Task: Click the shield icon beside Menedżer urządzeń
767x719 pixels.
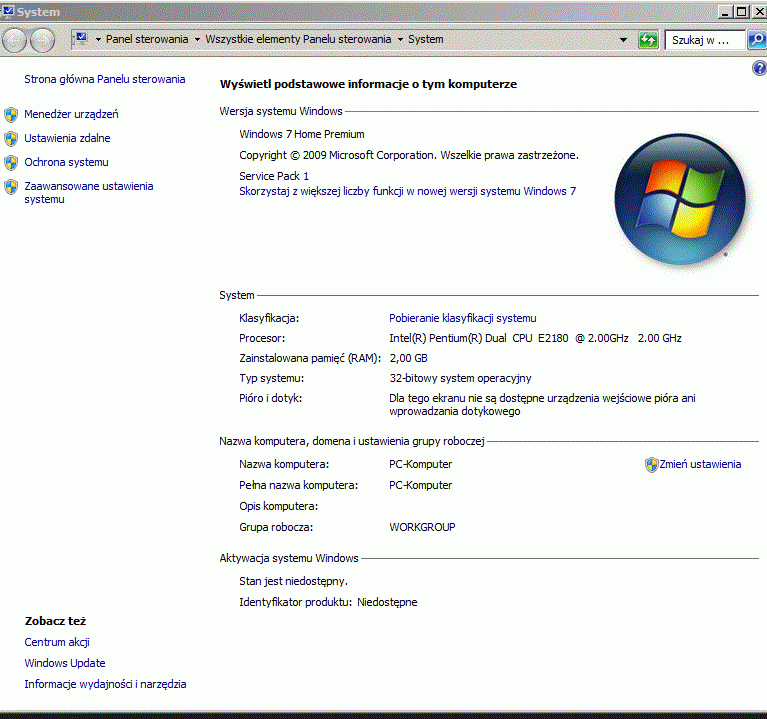Action: (11, 115)
